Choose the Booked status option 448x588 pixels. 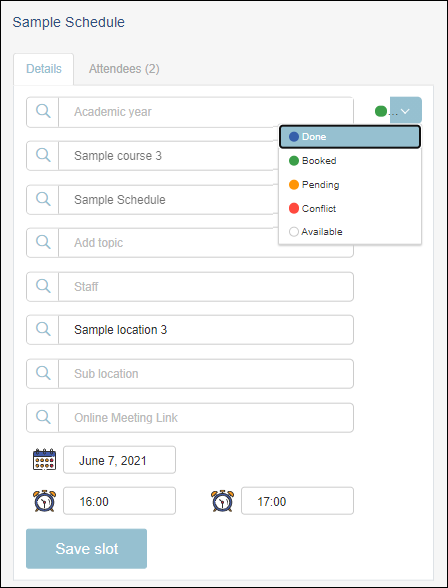(350, 160)
